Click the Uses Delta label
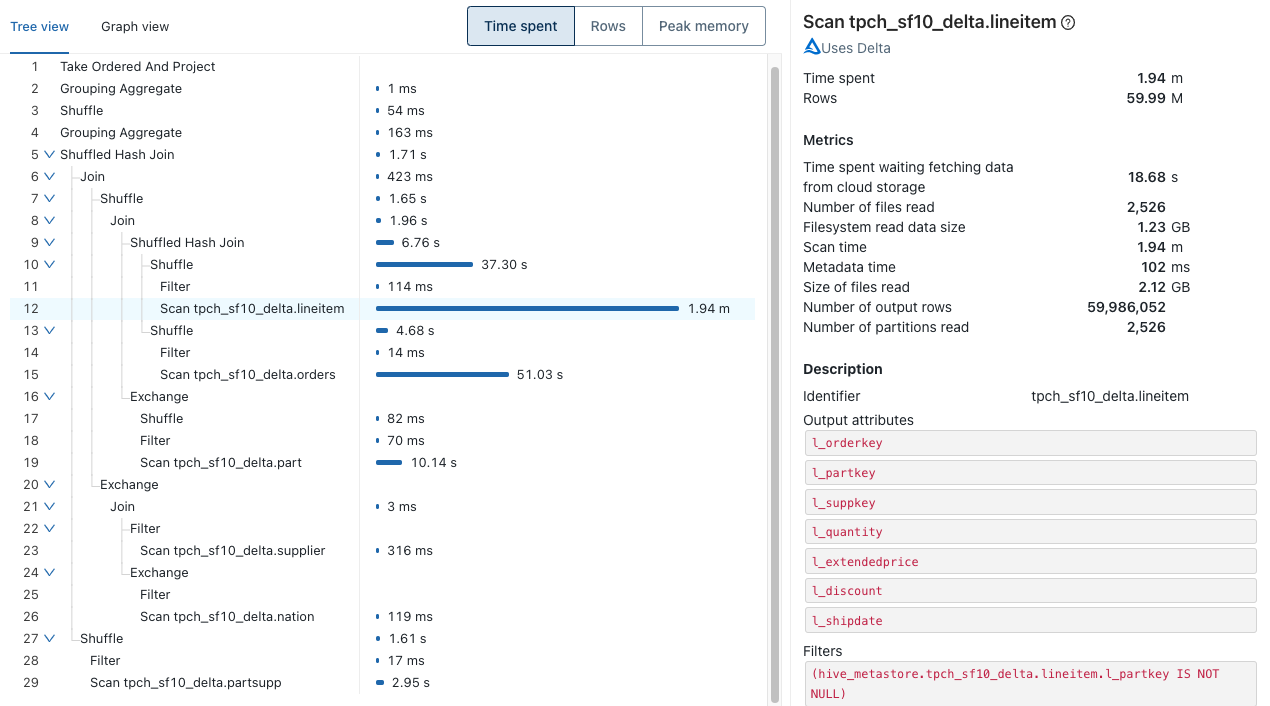The image size is (1270, 706). coord(855,48)
